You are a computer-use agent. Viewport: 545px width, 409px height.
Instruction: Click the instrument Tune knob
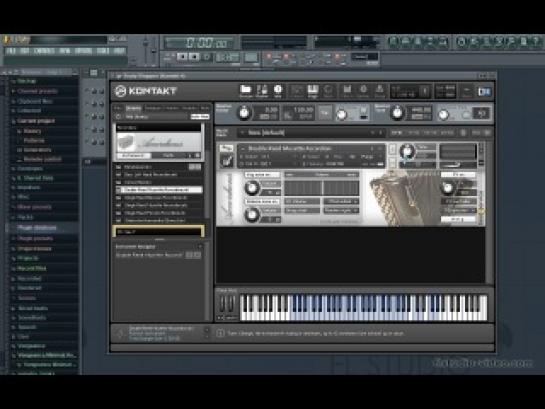(406, 152)
